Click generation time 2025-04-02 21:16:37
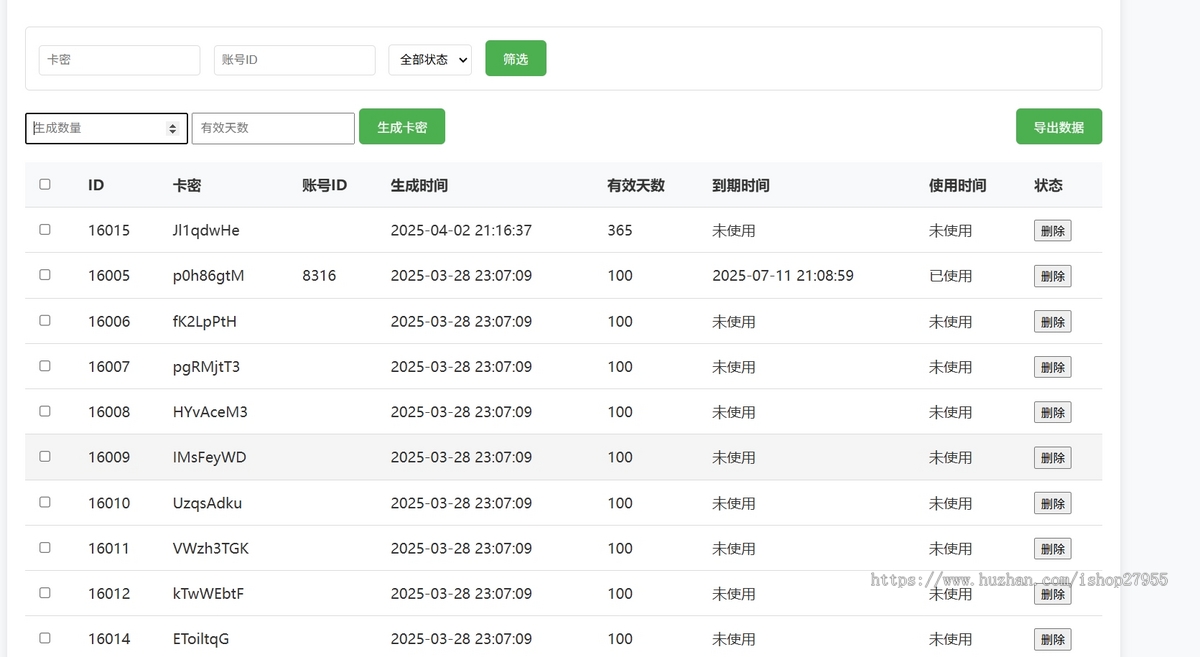The height and width of the screenshot is (657, 1200). 461,230
